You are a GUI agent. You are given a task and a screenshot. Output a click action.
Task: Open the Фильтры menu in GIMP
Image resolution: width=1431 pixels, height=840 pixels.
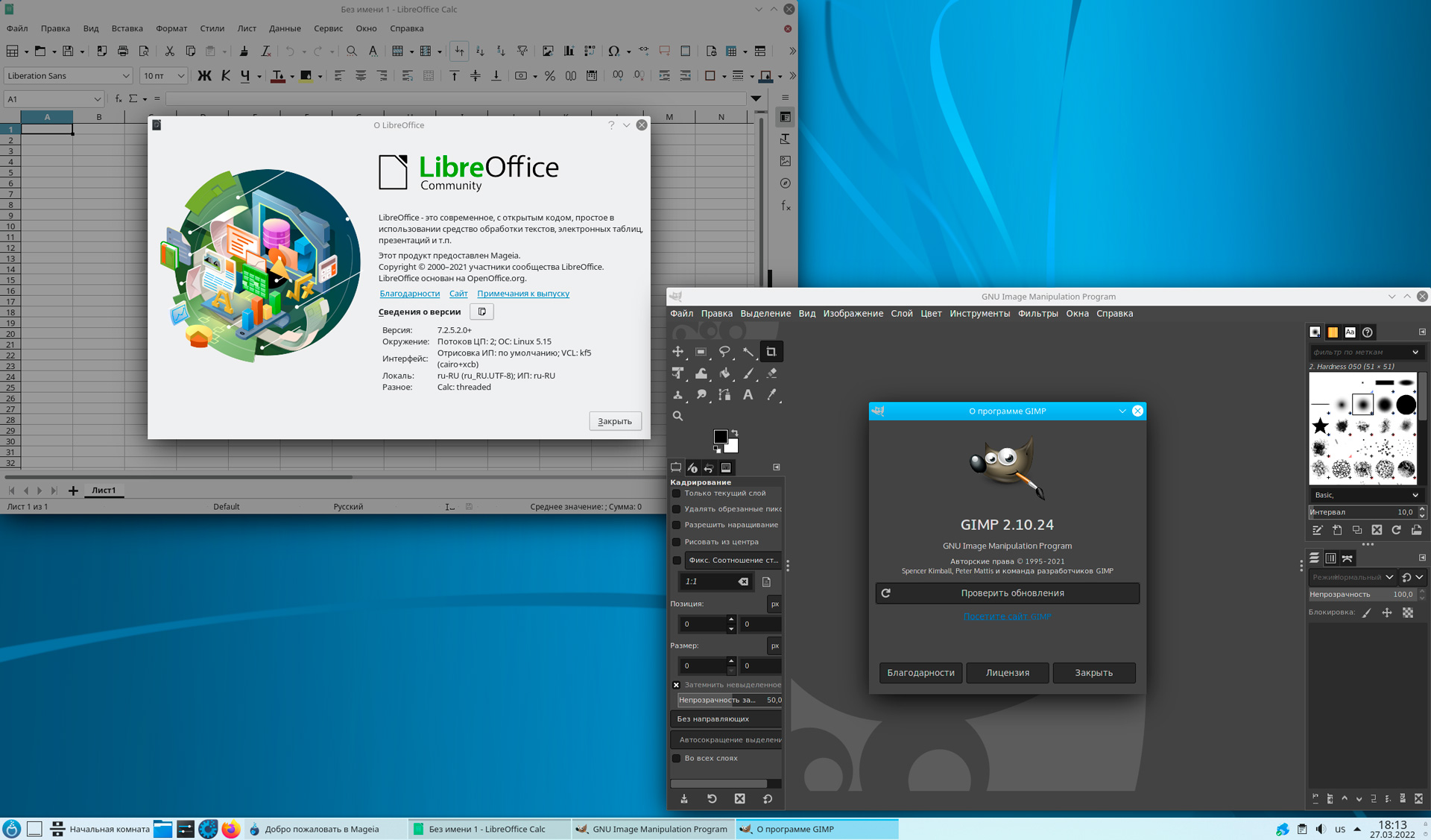(1037, 313)
